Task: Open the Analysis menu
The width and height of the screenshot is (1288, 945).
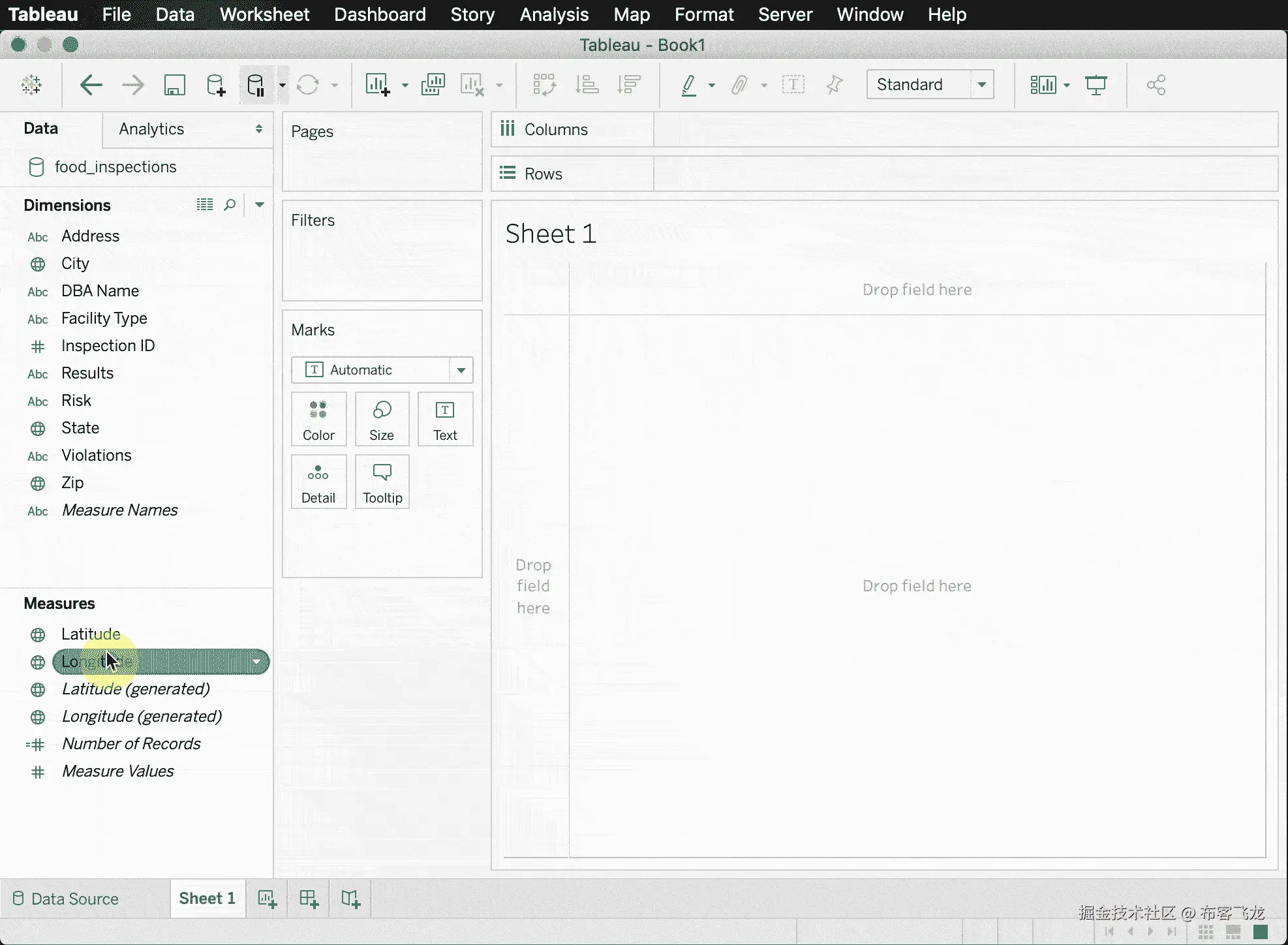Action: pos(554,14)
